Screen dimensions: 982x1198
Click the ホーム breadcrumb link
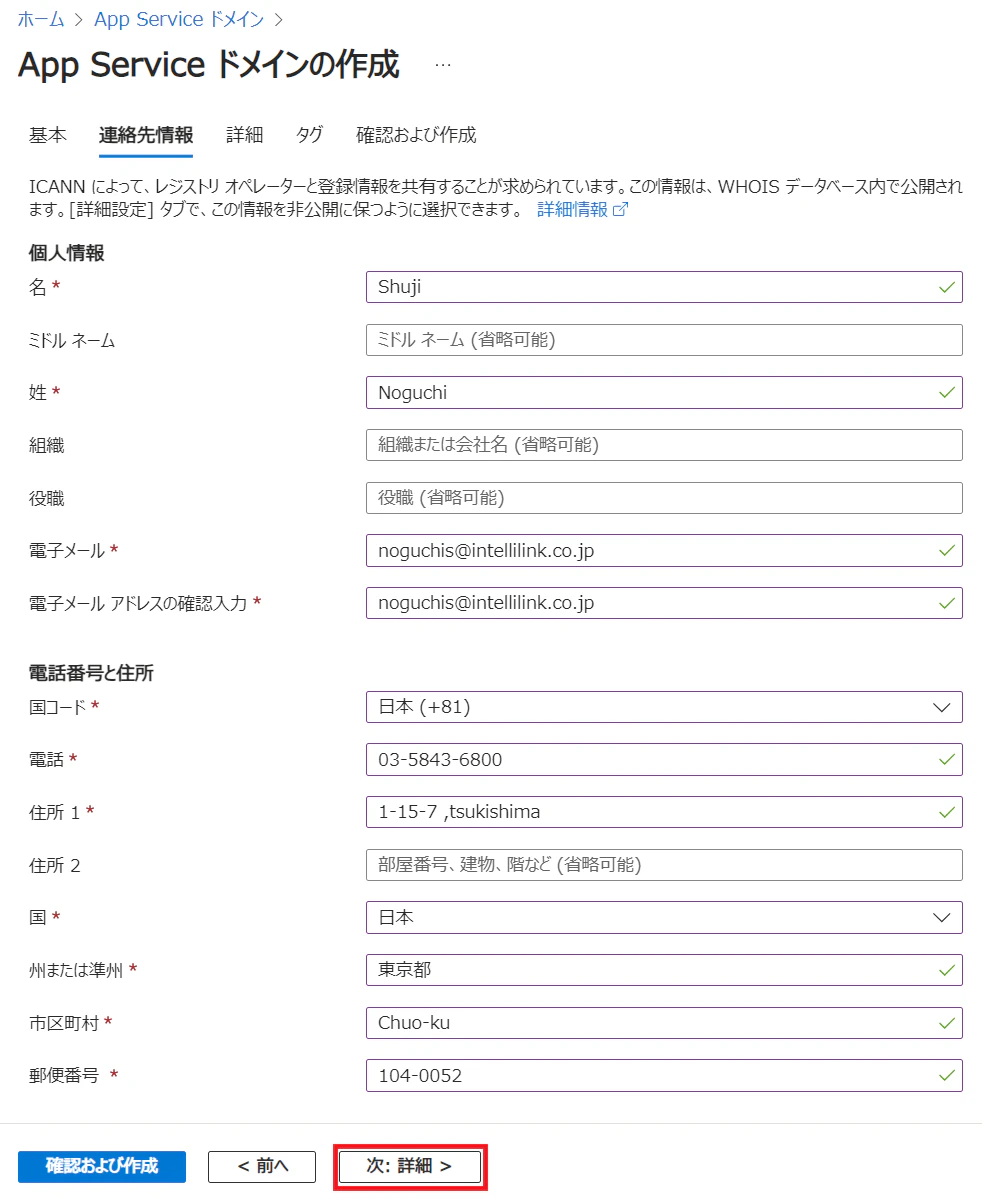(41, 19)
